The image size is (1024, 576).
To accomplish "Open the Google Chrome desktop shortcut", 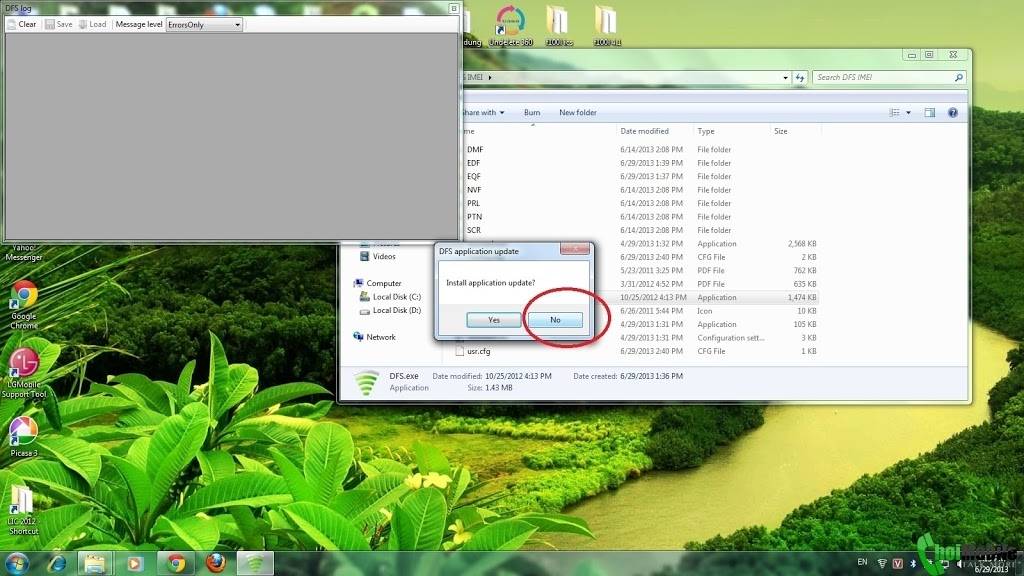I will (x=24, y=304).
